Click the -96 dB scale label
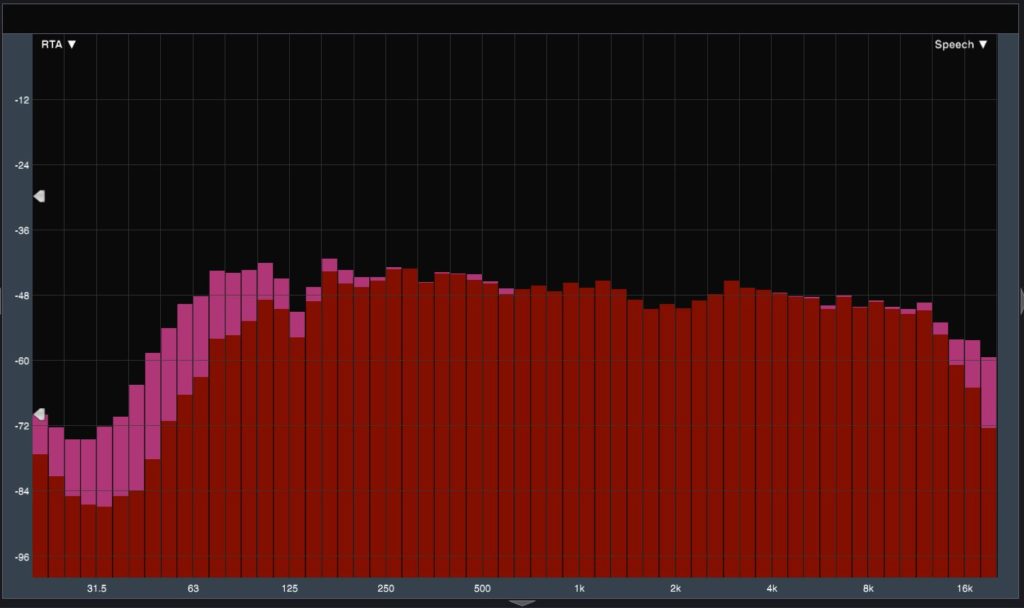 point(22,557)
